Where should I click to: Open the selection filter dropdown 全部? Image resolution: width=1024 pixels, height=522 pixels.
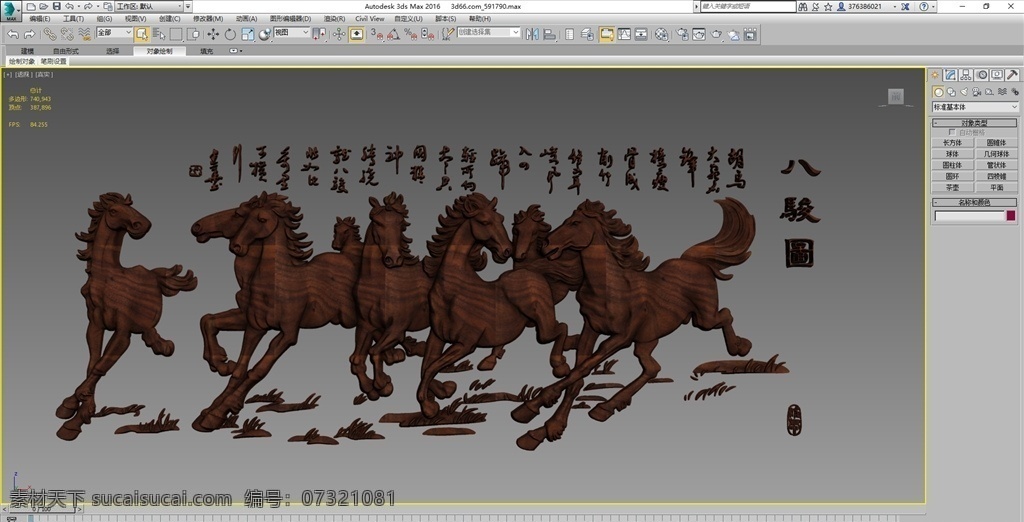tap(114, 33)
